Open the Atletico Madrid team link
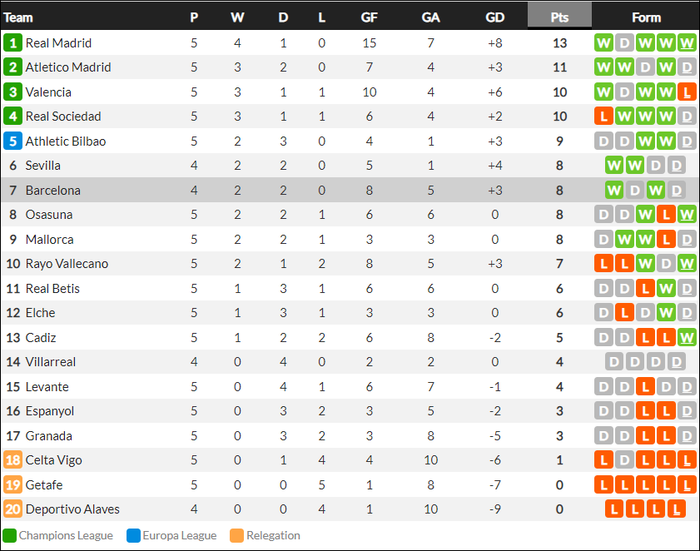700x551 pixels. [x=68, y=67]
